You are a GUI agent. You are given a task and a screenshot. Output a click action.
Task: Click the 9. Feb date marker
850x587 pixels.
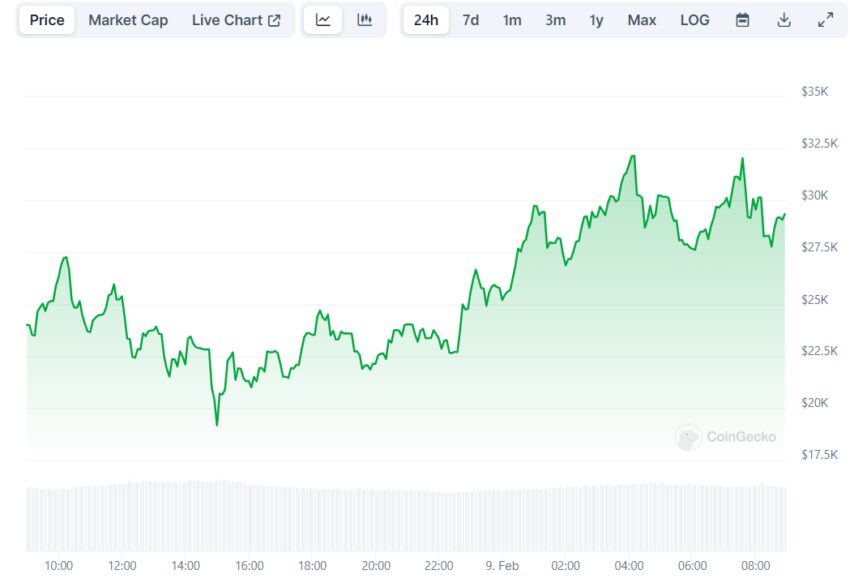coord(502,566)
